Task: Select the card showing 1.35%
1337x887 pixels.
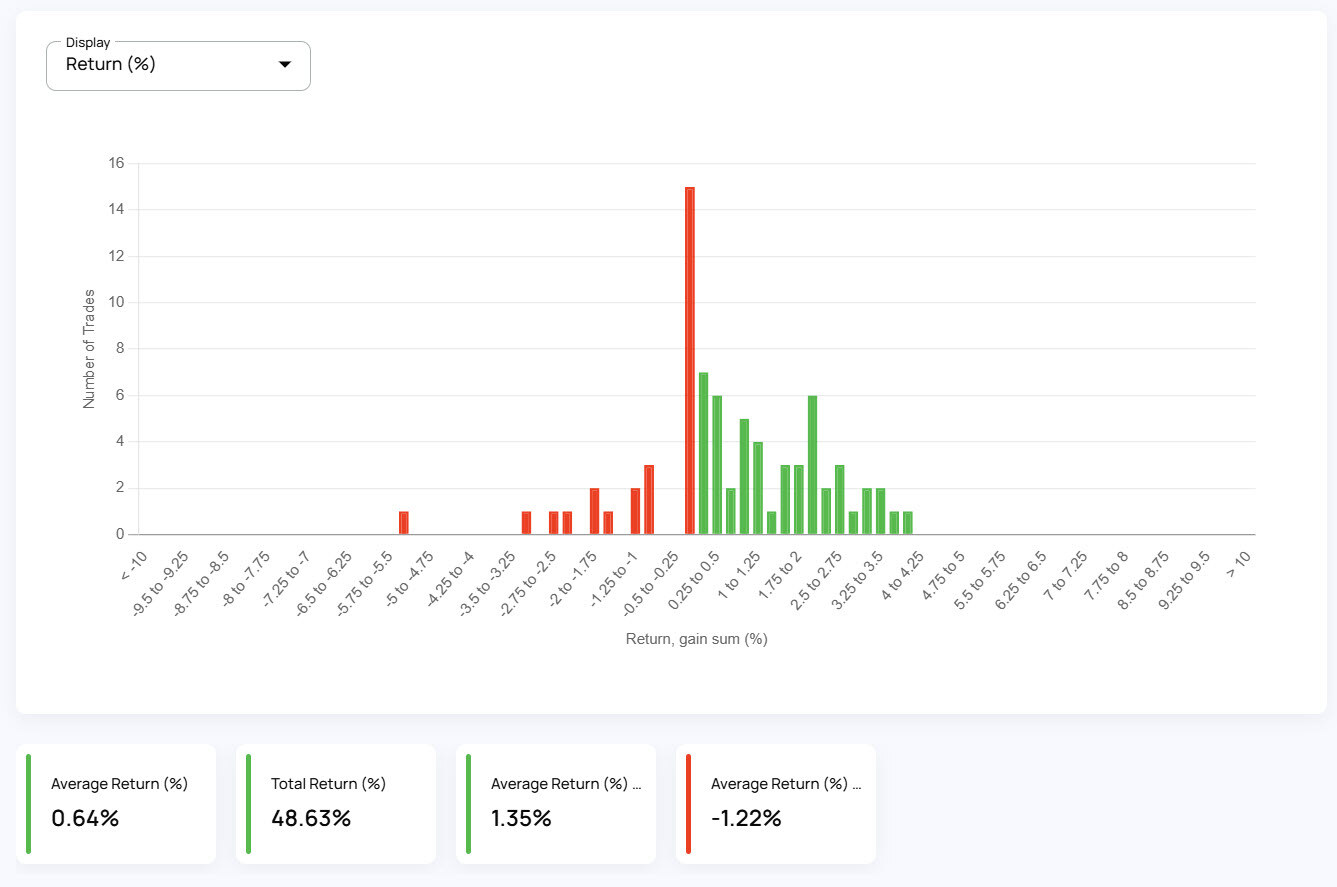Action: tap(556, 804)
